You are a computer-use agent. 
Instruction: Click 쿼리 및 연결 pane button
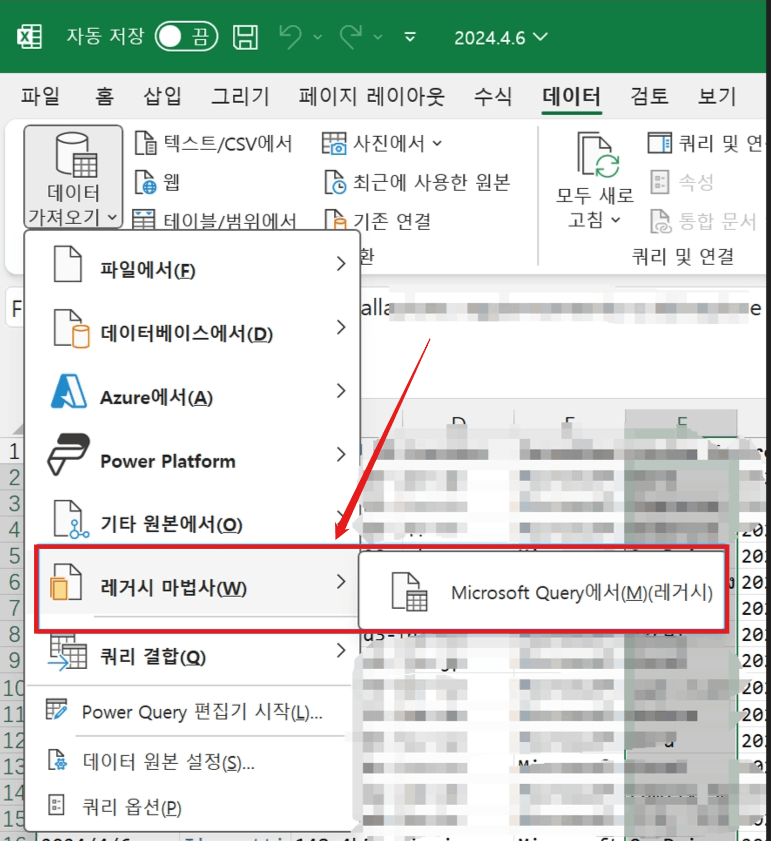point(705,143)
